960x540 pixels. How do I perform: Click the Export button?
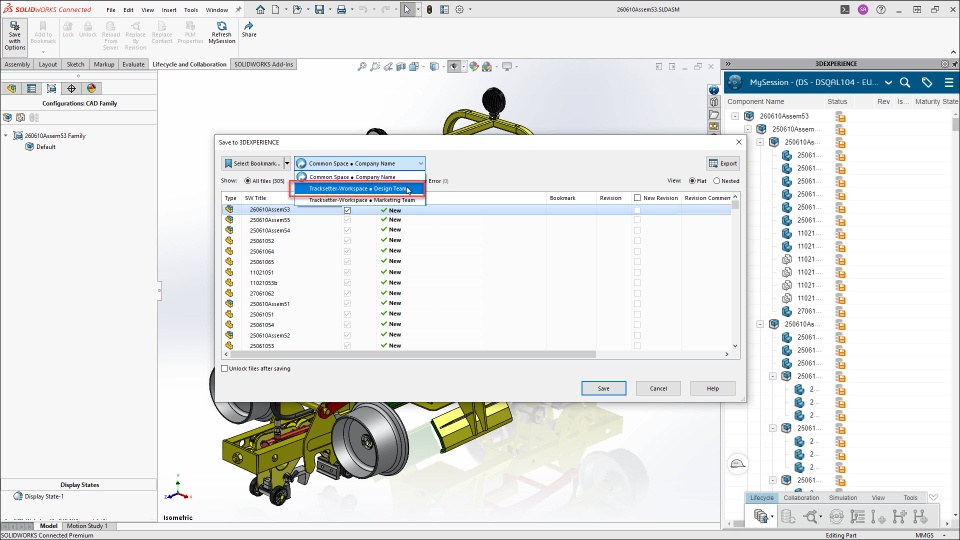tap(722, 163)
